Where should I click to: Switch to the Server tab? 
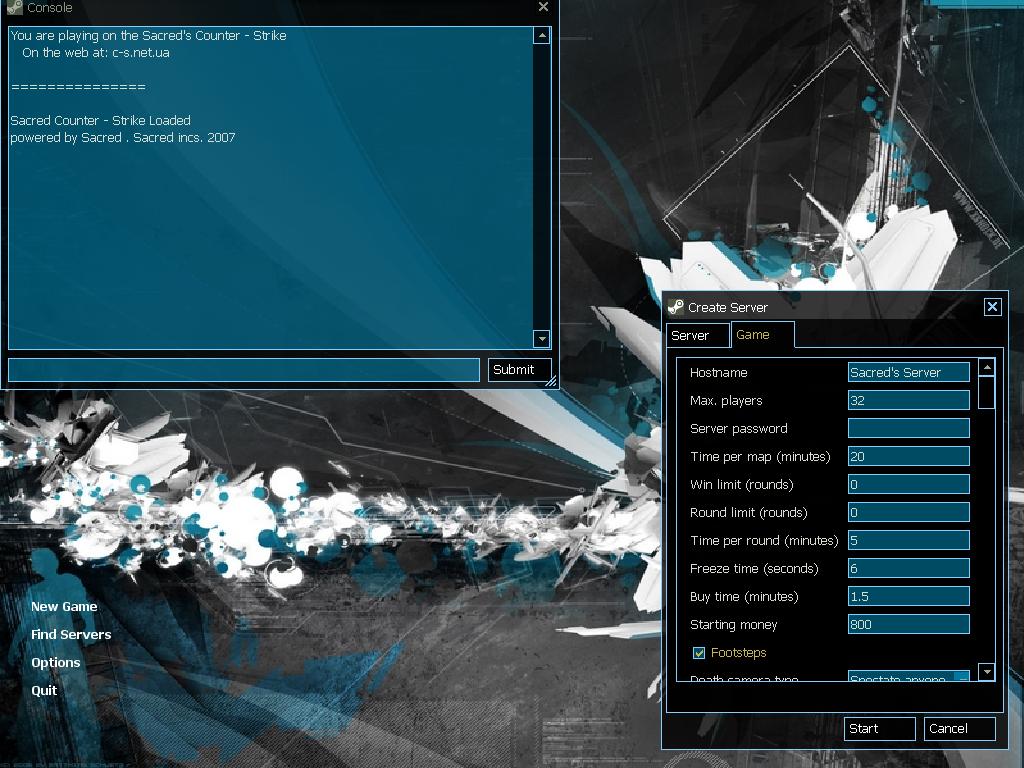(697, 335)
